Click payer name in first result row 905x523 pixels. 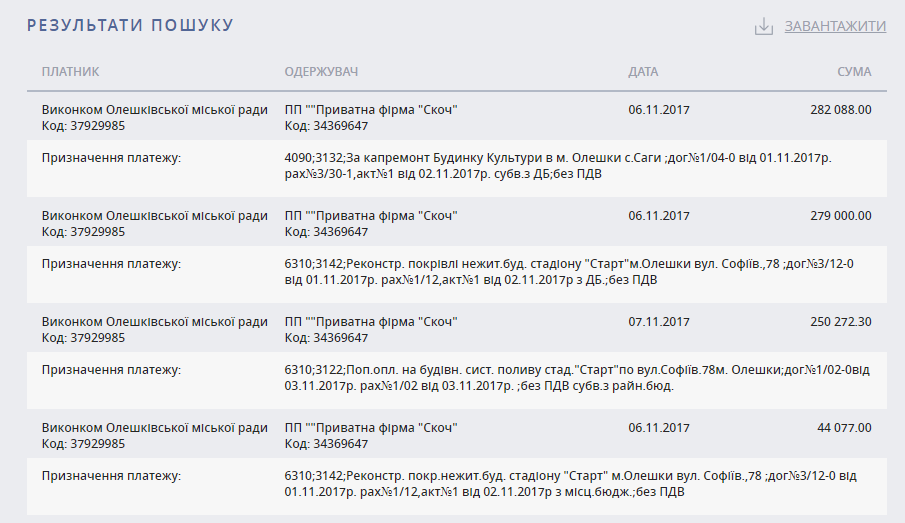pyautogui.click(x=155, y=110)
